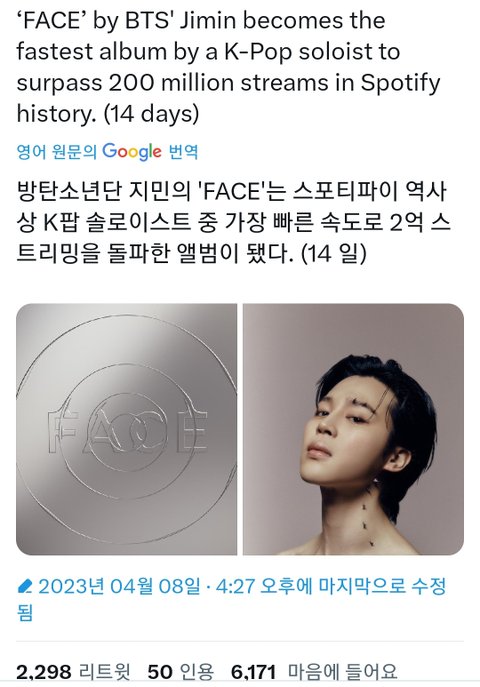Click the Google logo in translation line
480x687 pixels.
[x=132, y=152]
